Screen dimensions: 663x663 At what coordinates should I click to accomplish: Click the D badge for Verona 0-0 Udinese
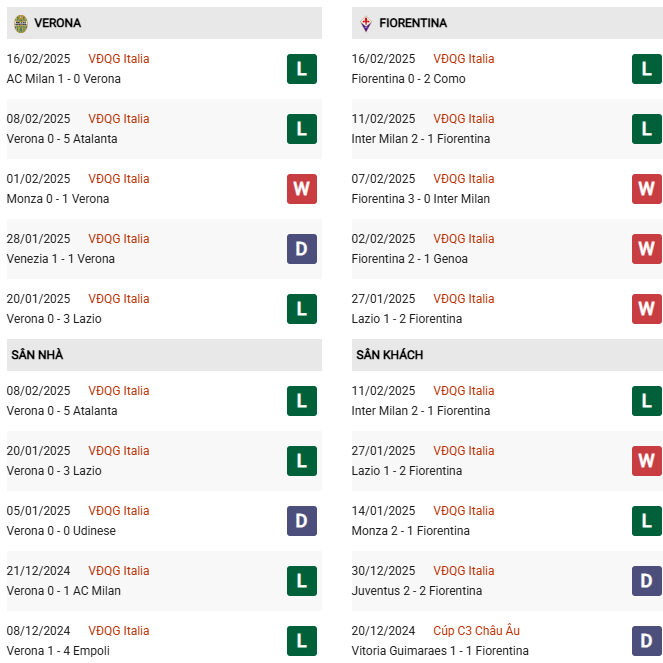(301, 521)
